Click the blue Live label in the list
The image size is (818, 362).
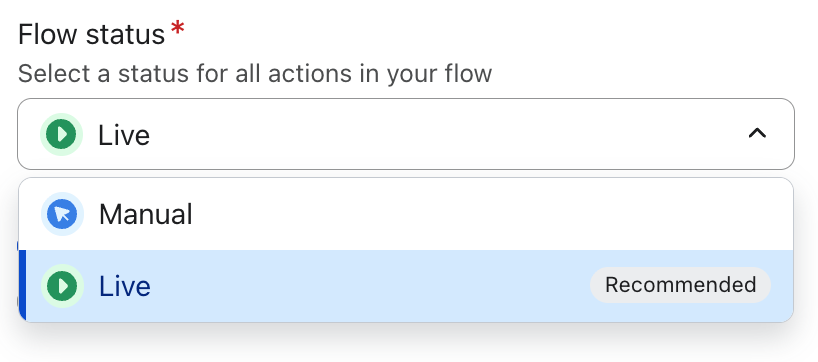click(x=125, y=286)
